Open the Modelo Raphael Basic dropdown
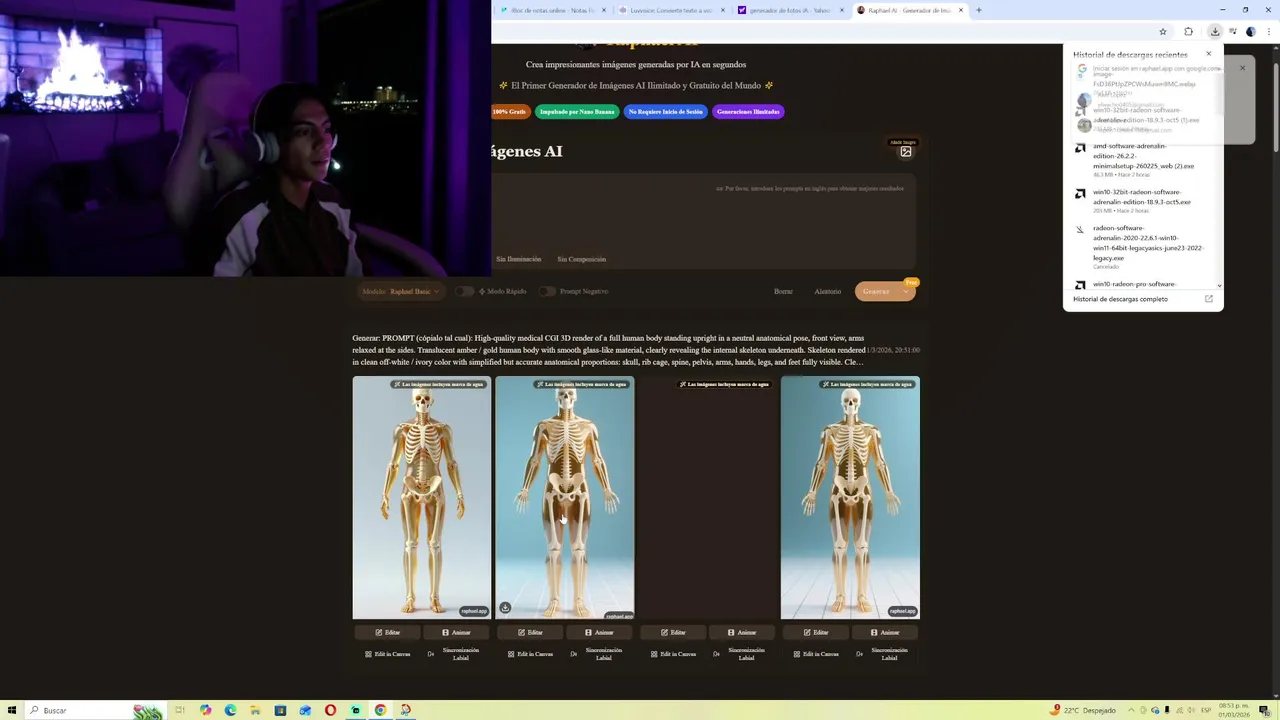 [x=401, y=291]
